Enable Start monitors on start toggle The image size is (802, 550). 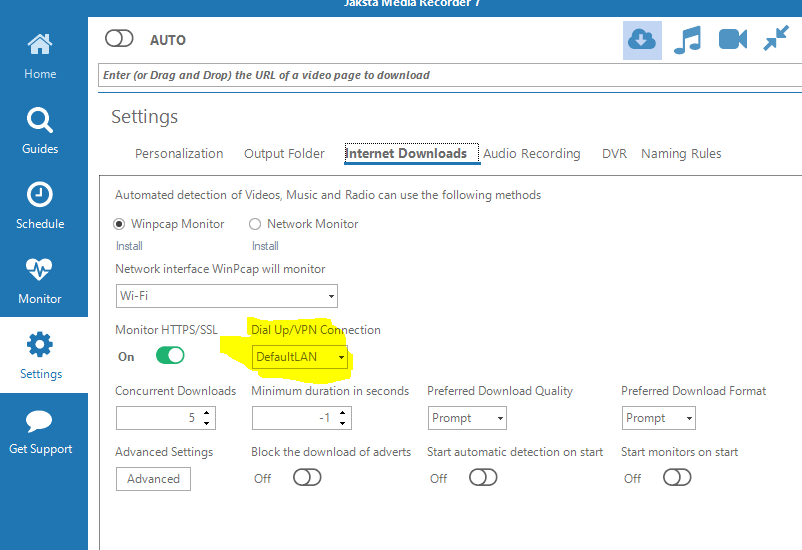coord(677,478)
